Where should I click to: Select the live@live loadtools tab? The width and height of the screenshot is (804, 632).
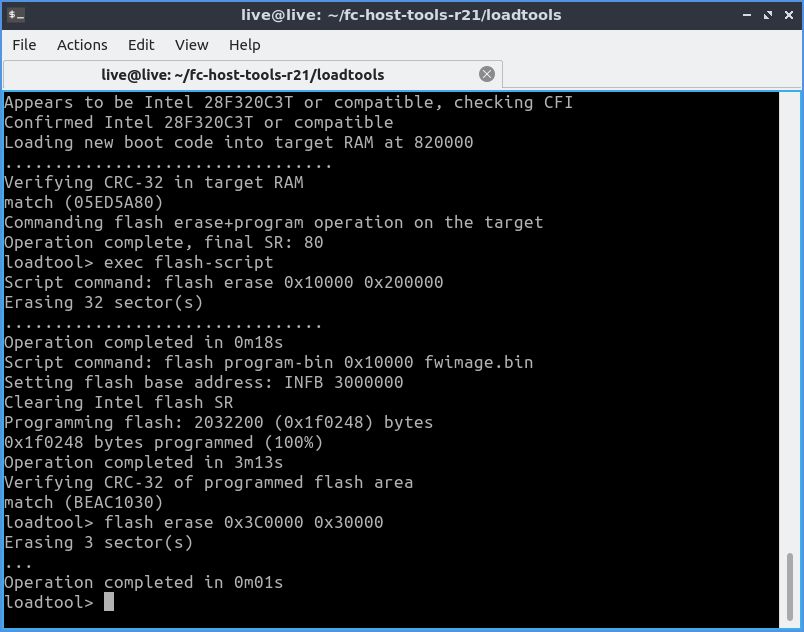point(242,75)
